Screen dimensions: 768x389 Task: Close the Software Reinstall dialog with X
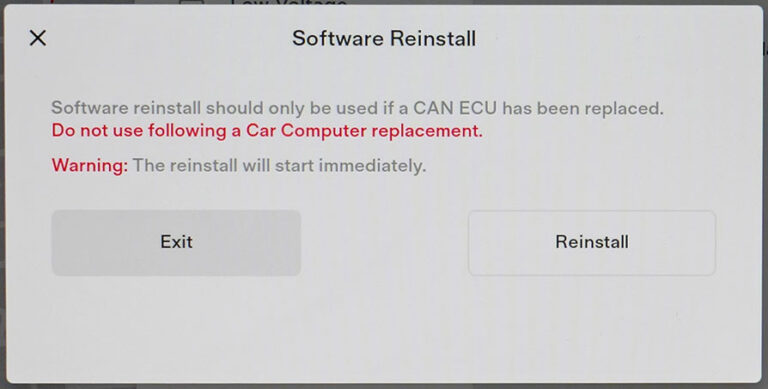tap(38, 38)
